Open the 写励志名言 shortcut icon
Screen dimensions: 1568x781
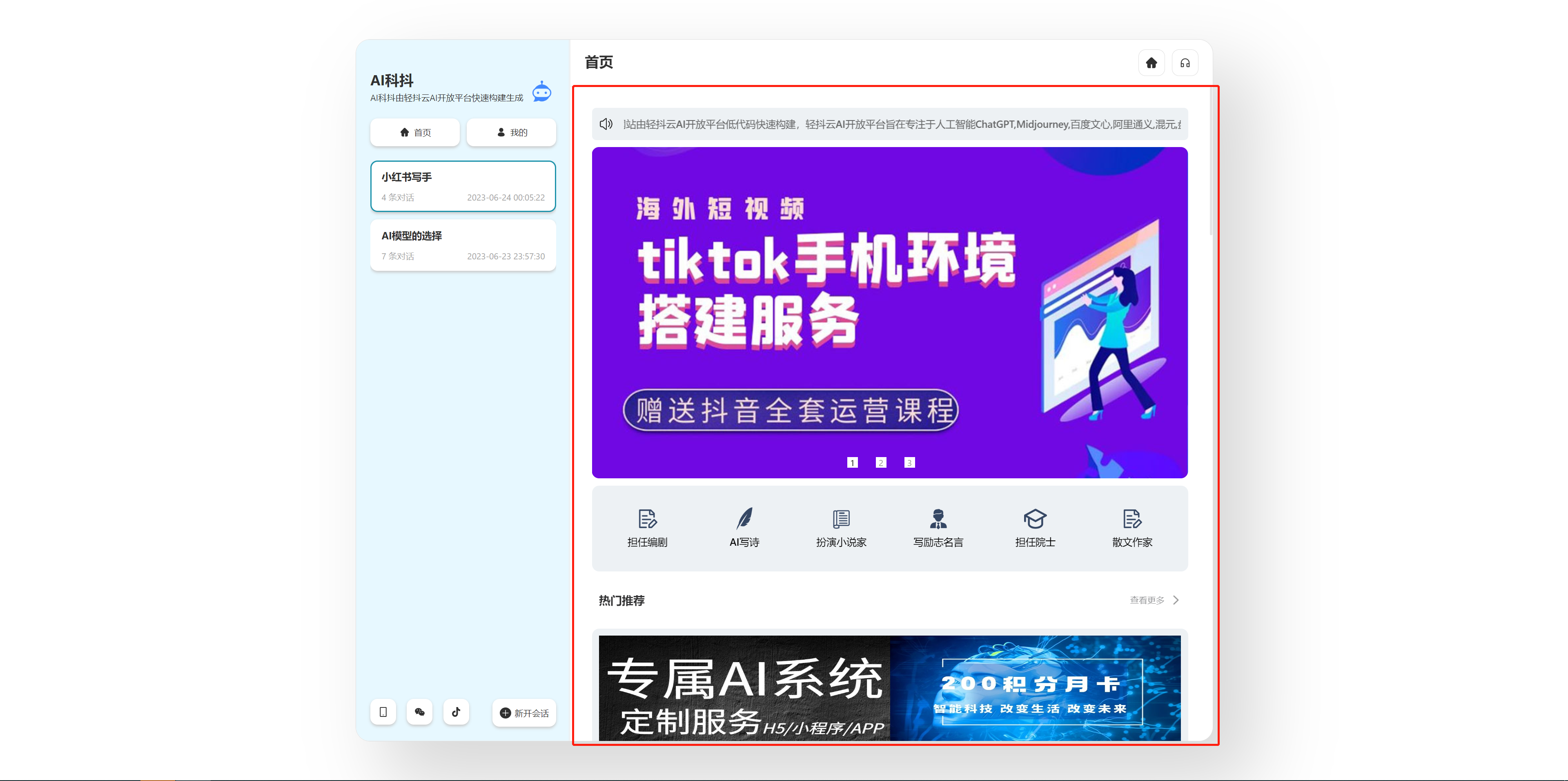[x=938, y=519]
